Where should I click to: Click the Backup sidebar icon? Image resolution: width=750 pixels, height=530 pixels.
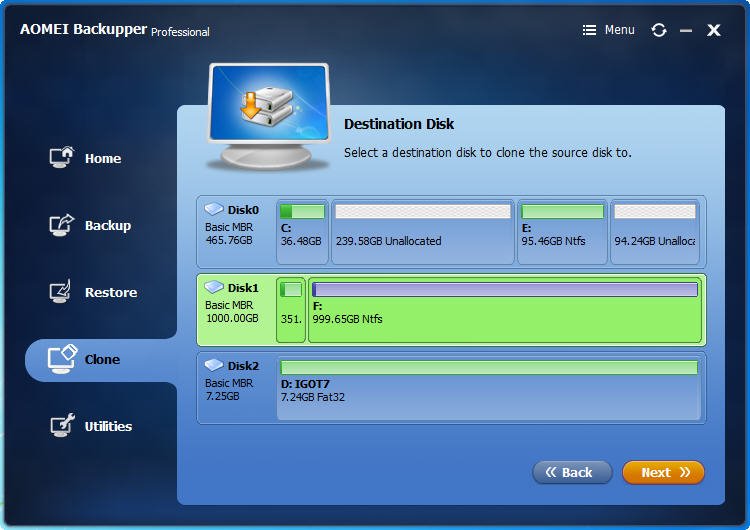point(61,225)
